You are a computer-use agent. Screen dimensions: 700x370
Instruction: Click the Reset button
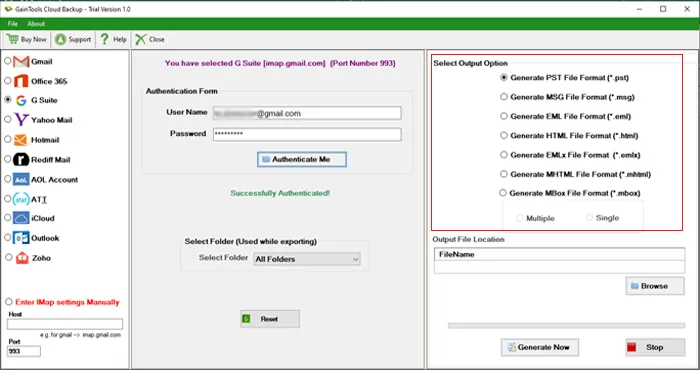tap(270, 319)
